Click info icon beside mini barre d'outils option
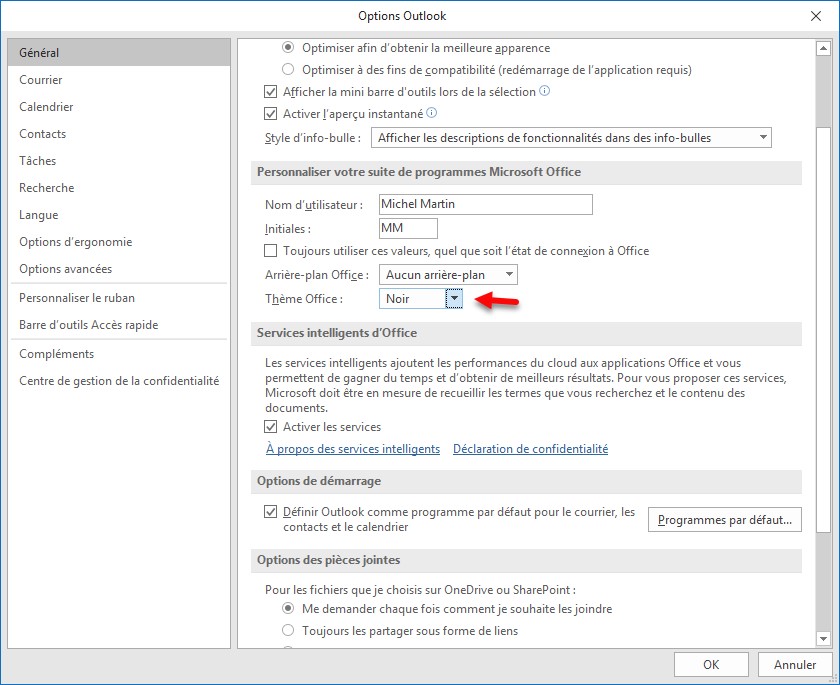Viewport: 840px width, 685px height. pyautogui.click(x=544, y=91)
